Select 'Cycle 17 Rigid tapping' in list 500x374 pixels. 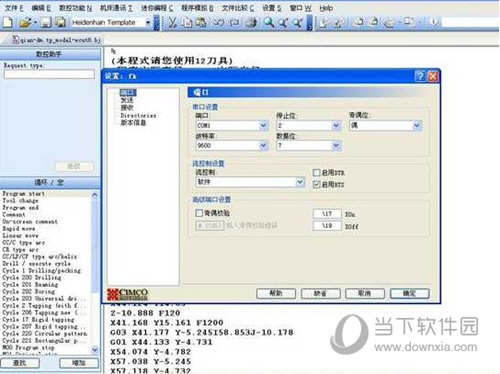point(38,319)
